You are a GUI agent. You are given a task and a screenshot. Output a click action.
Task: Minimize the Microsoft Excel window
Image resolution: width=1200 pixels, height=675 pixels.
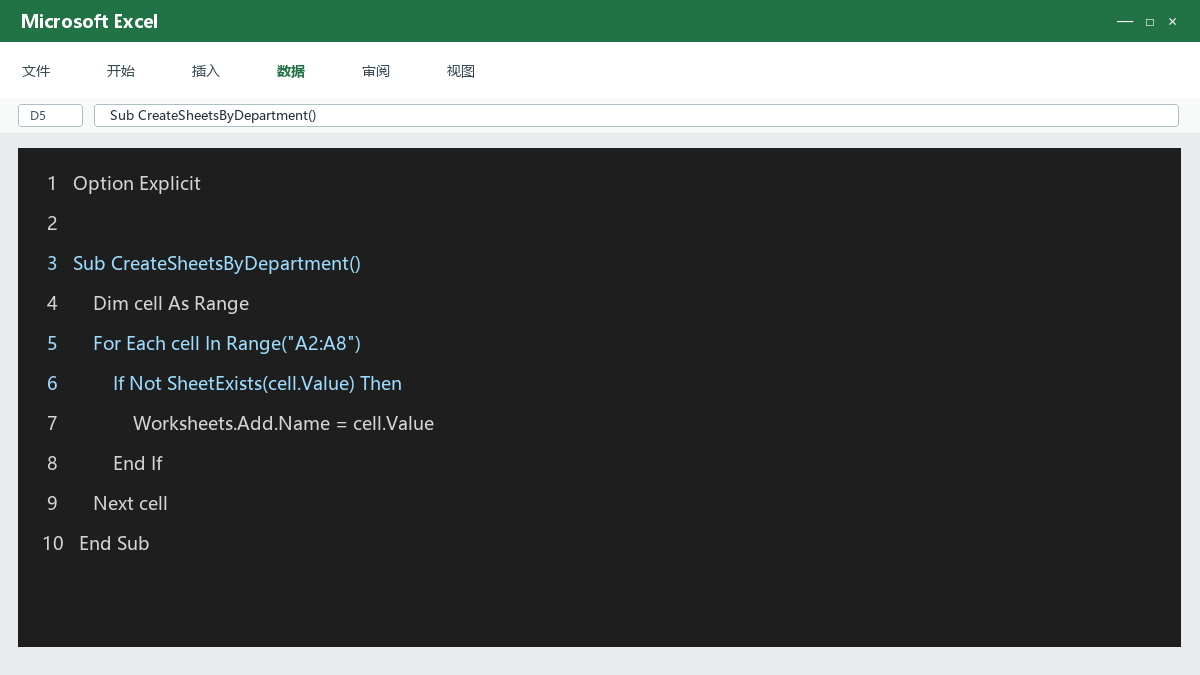(x=1125, y=21)
